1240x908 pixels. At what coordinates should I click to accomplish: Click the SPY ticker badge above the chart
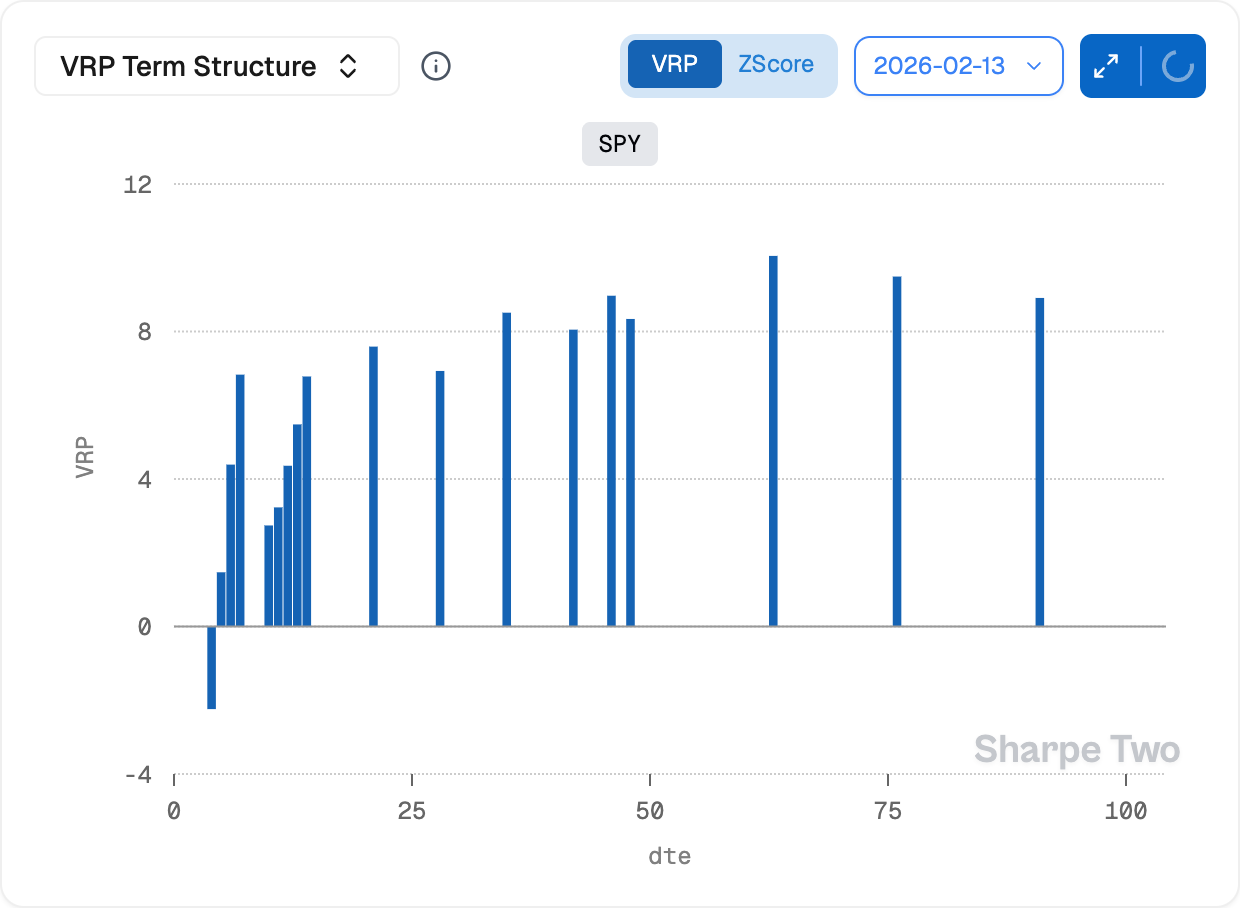tap(619, 144)
